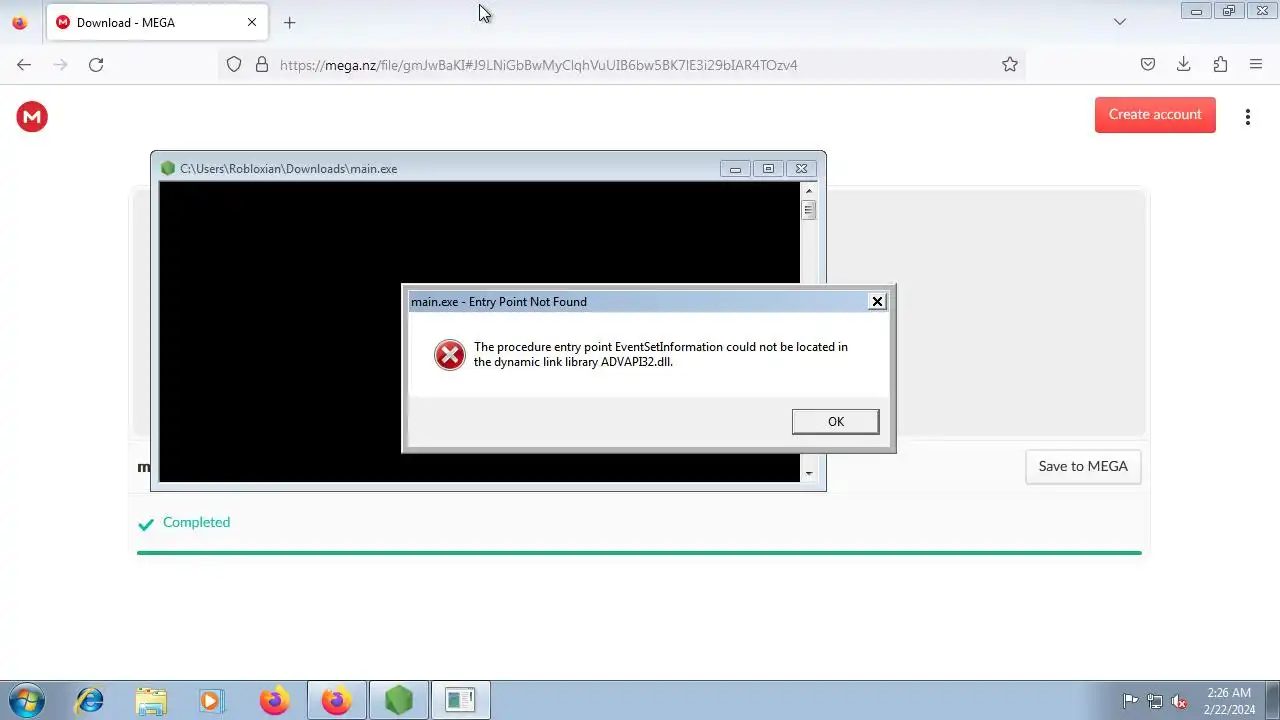Click the browser forward arrow
The width and height of the screenshot is (1280, 720).
[x=60, y=65]
